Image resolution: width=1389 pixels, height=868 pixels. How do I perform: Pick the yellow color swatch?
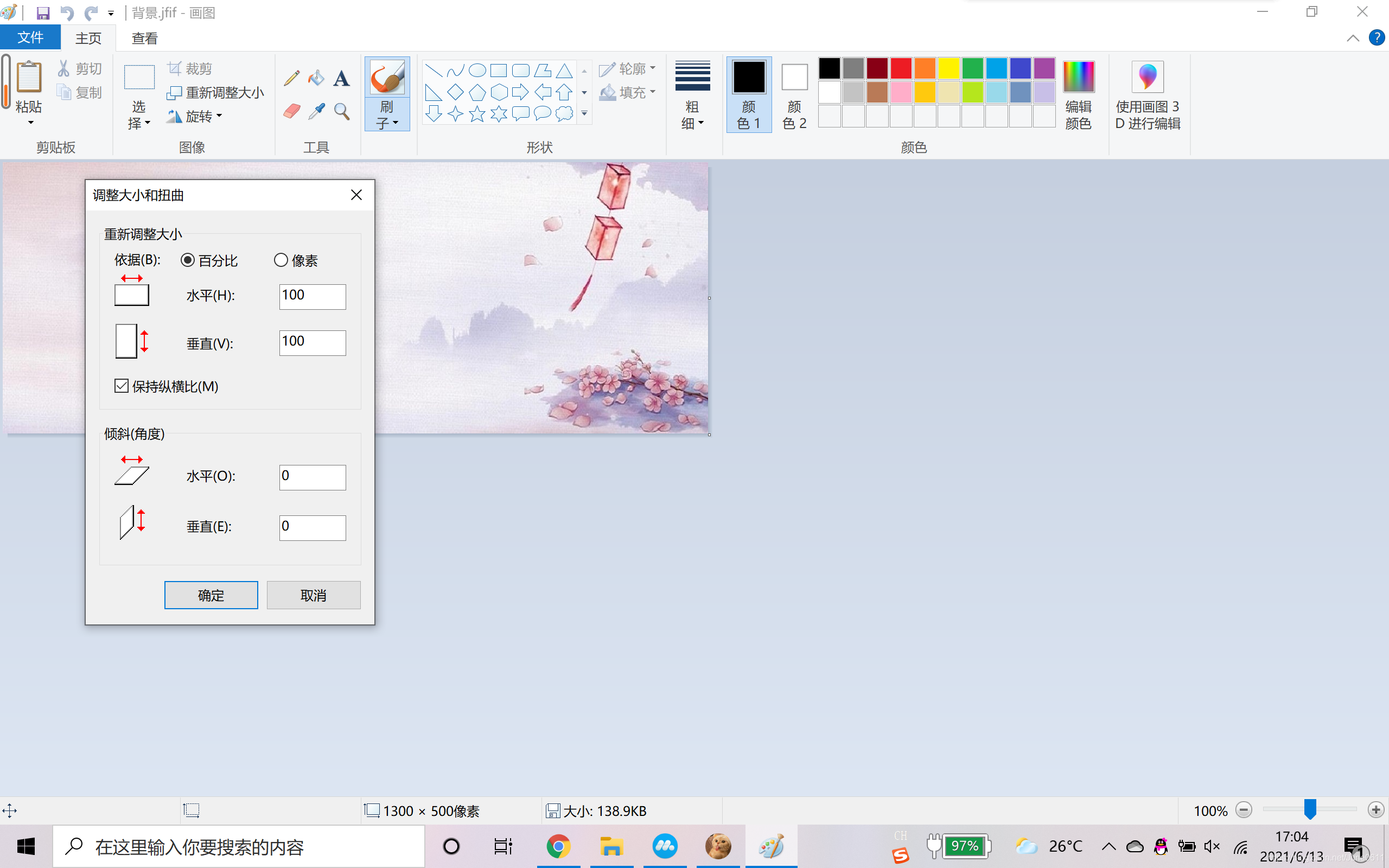(x=949, y=68)
